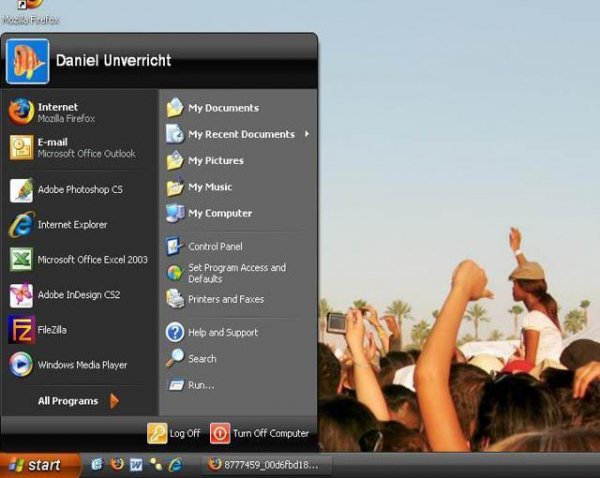Viewport: 600px width, 478px height.
Task: Click the All Programs label
Action: tap(68, 401)
